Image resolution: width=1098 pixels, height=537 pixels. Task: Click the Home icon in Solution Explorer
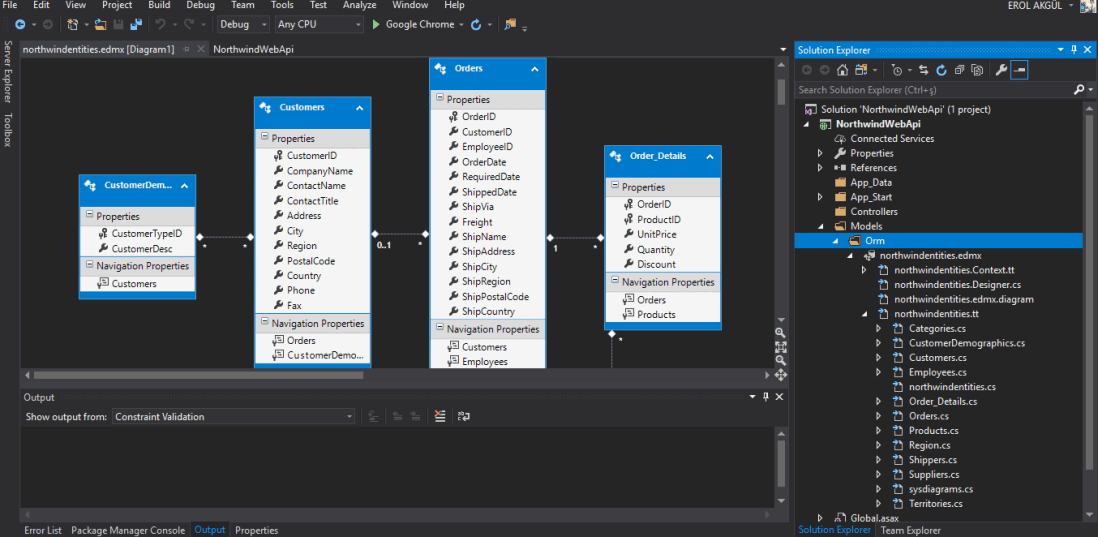pos(843,70)
